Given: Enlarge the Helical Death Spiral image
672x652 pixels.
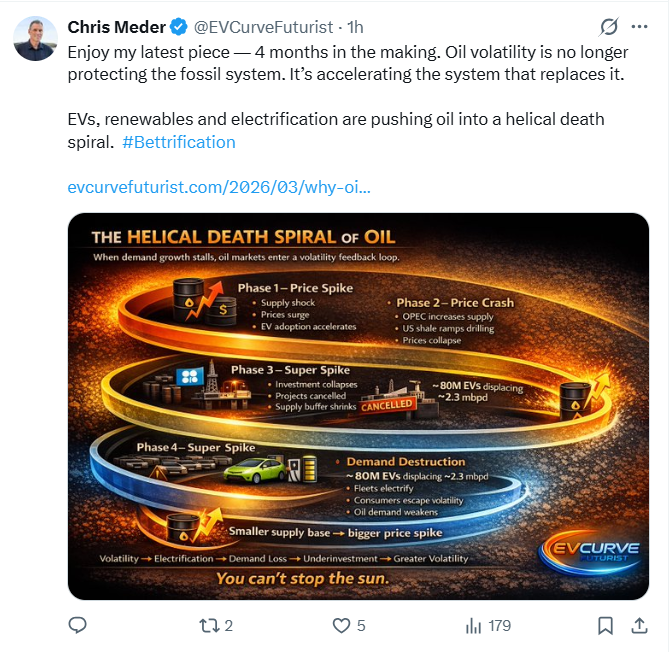Looking at the screenshot, I should coord(357,405).
